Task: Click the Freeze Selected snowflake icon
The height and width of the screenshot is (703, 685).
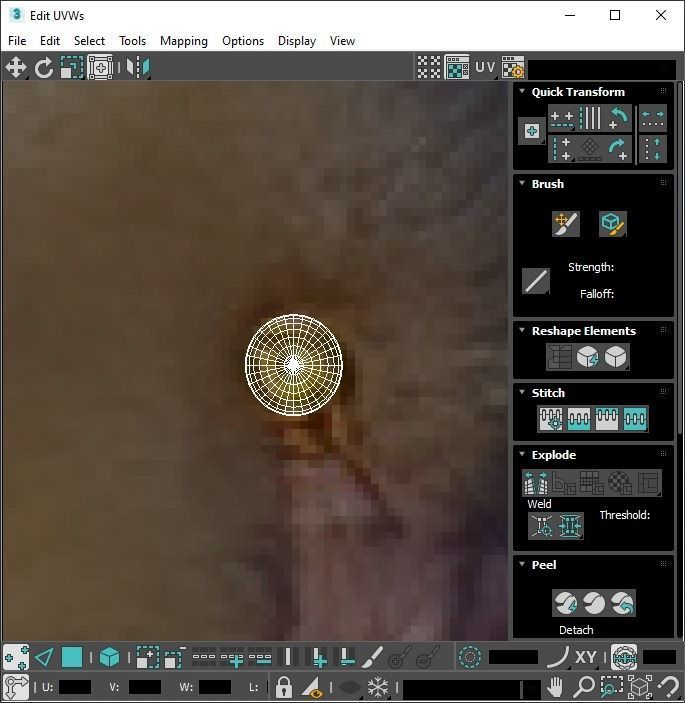Action: 378,686
